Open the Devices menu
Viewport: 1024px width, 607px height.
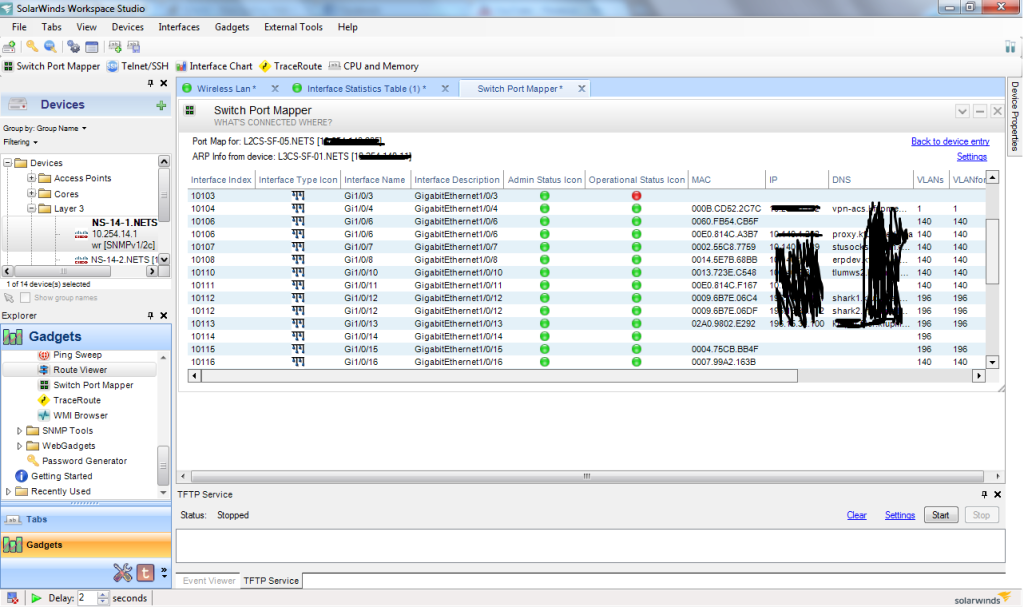tap(127, 27)
